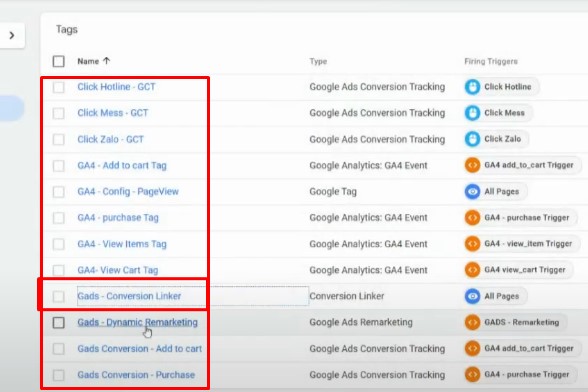Viewport: 588px width, 392px height.
Task: Sort tags by the Name column header
Action: click(x=88, y=61)
